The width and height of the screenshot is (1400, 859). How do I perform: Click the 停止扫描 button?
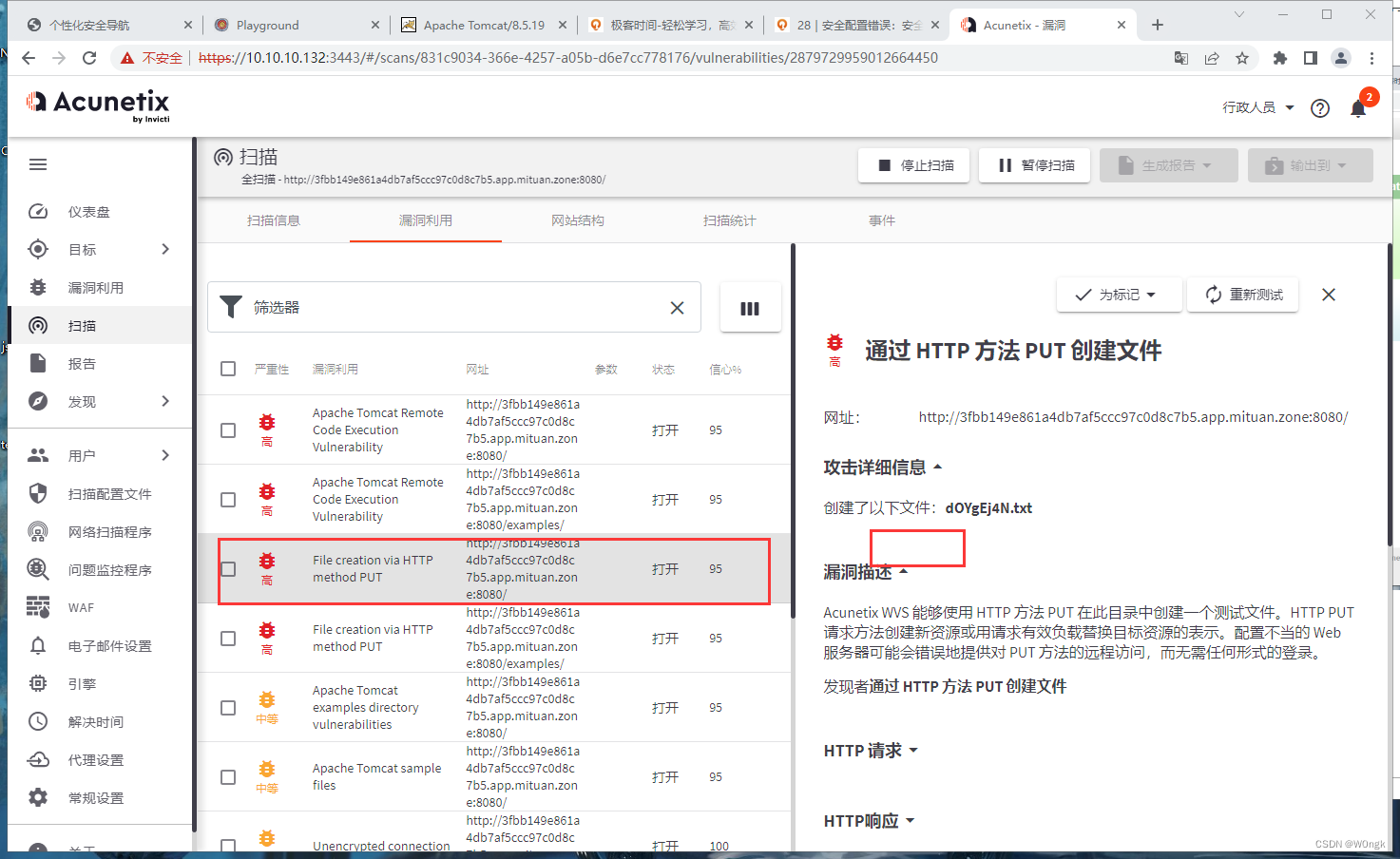tap(915, 165)
